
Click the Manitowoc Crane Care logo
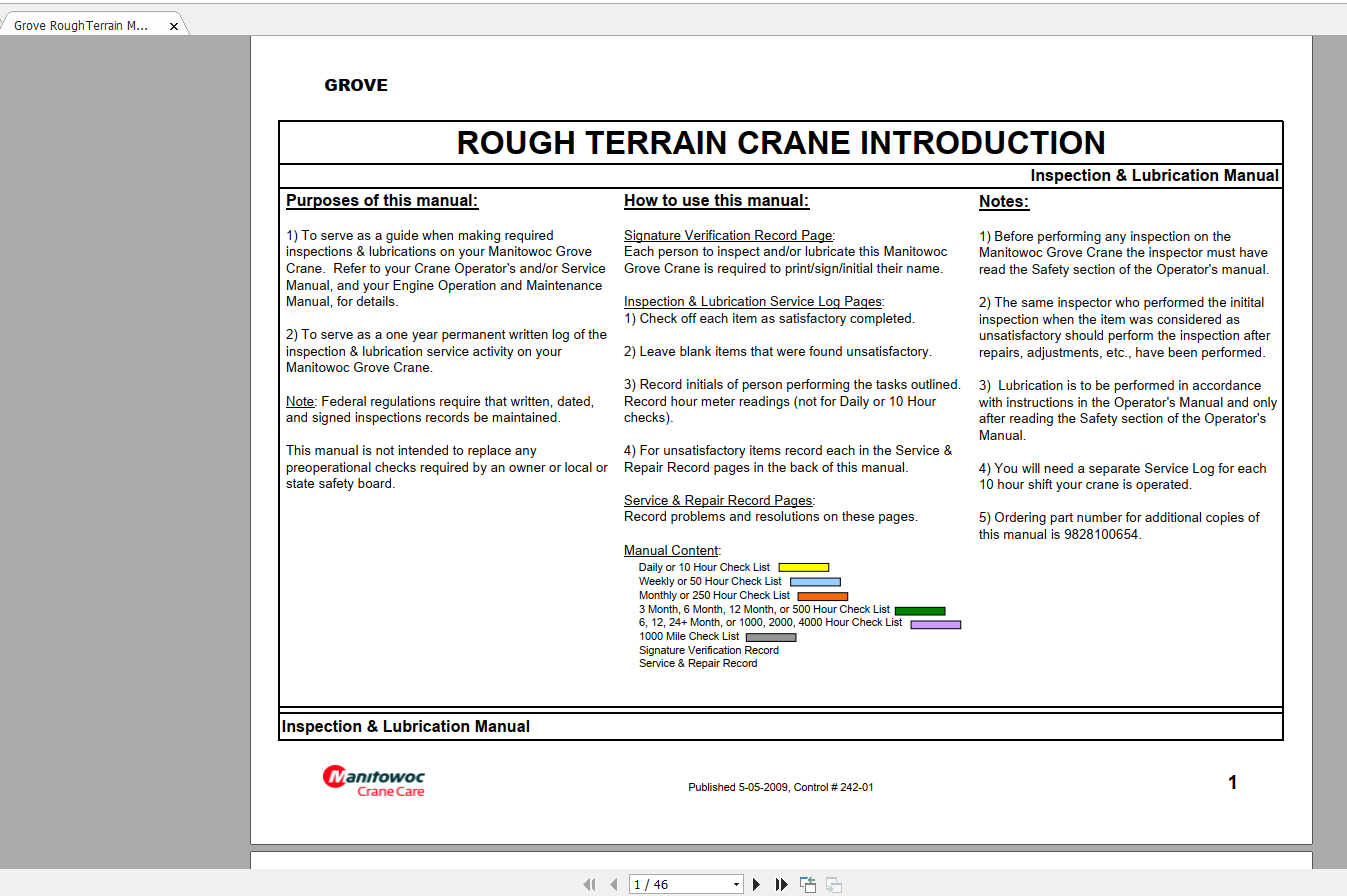(373, 781)
